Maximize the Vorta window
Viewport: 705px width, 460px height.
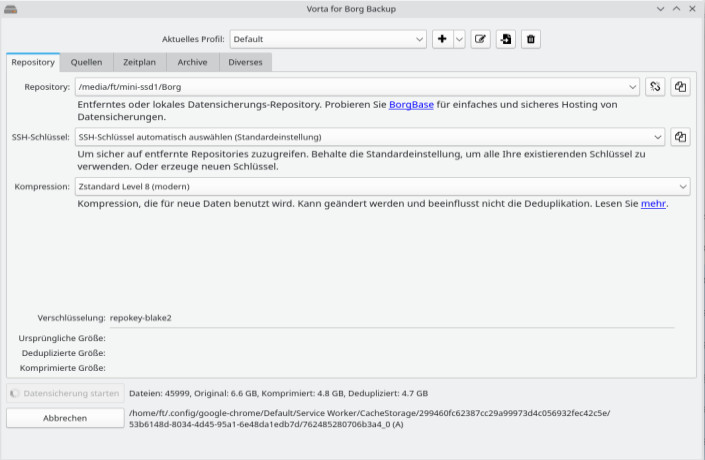(x=677, y=9)
